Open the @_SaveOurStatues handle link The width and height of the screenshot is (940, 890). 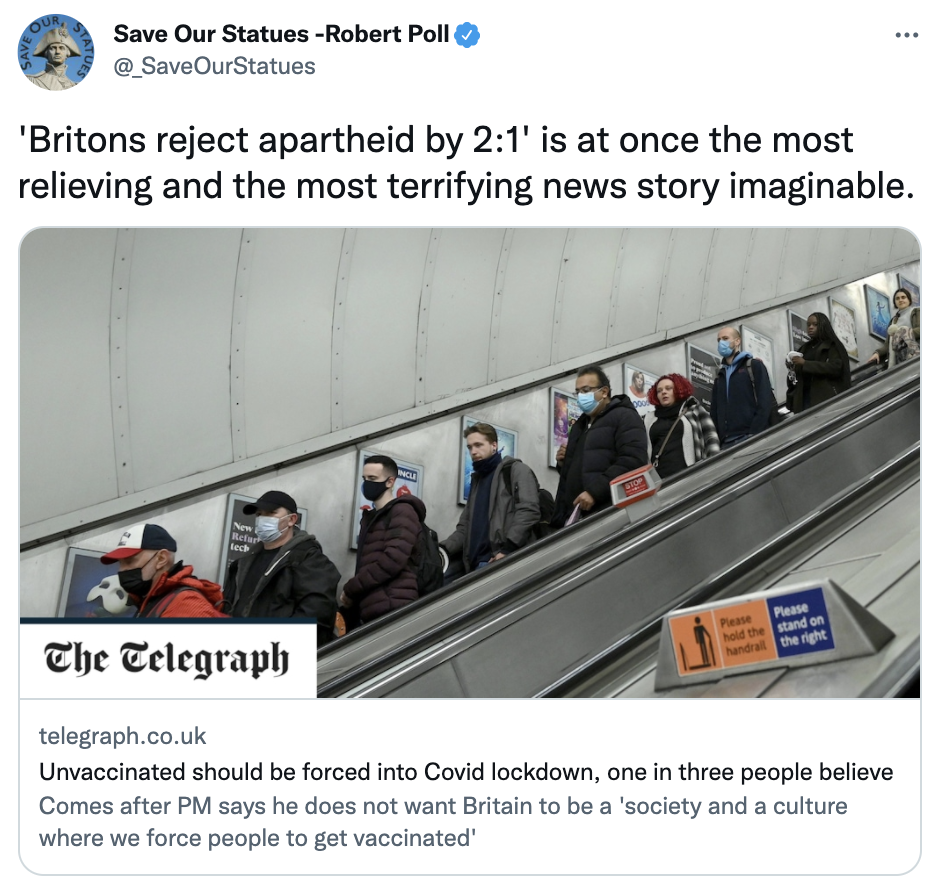click(x=214, y=66)
